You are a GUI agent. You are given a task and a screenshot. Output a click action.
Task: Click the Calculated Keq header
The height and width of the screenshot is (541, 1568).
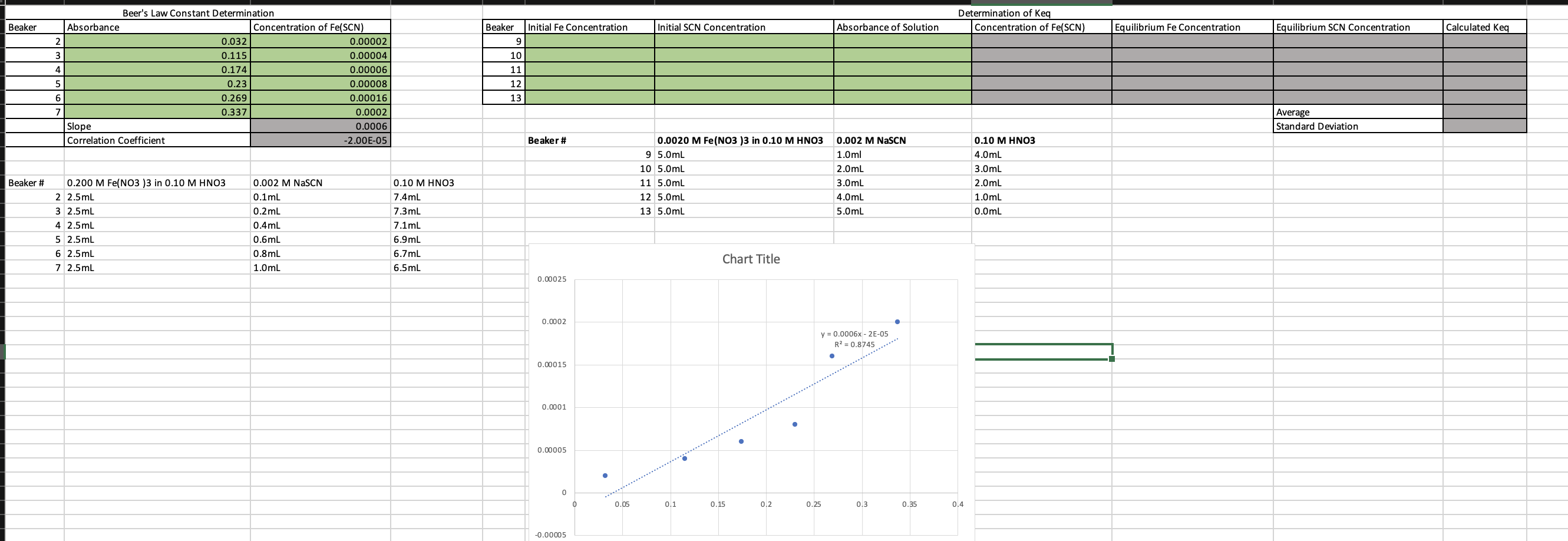tap(1484, 27)
